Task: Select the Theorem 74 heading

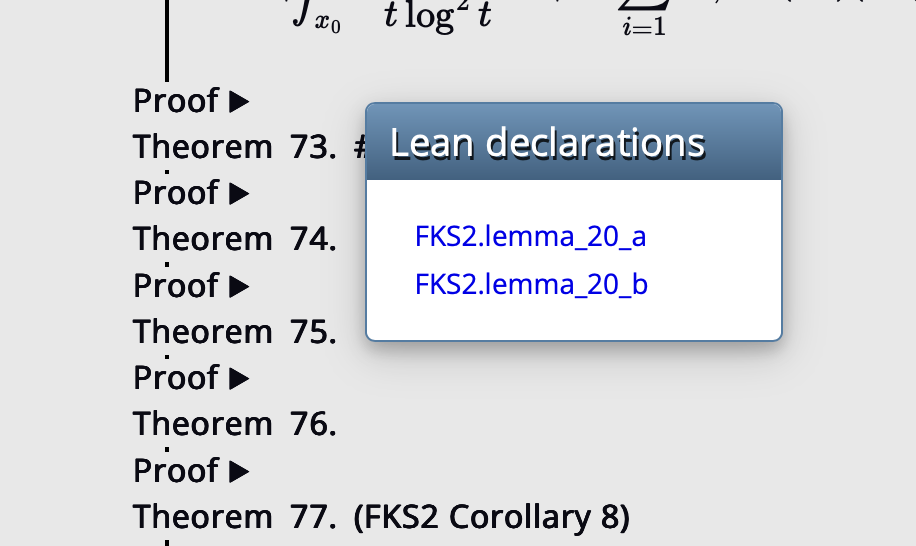Action: coord(235,239)
